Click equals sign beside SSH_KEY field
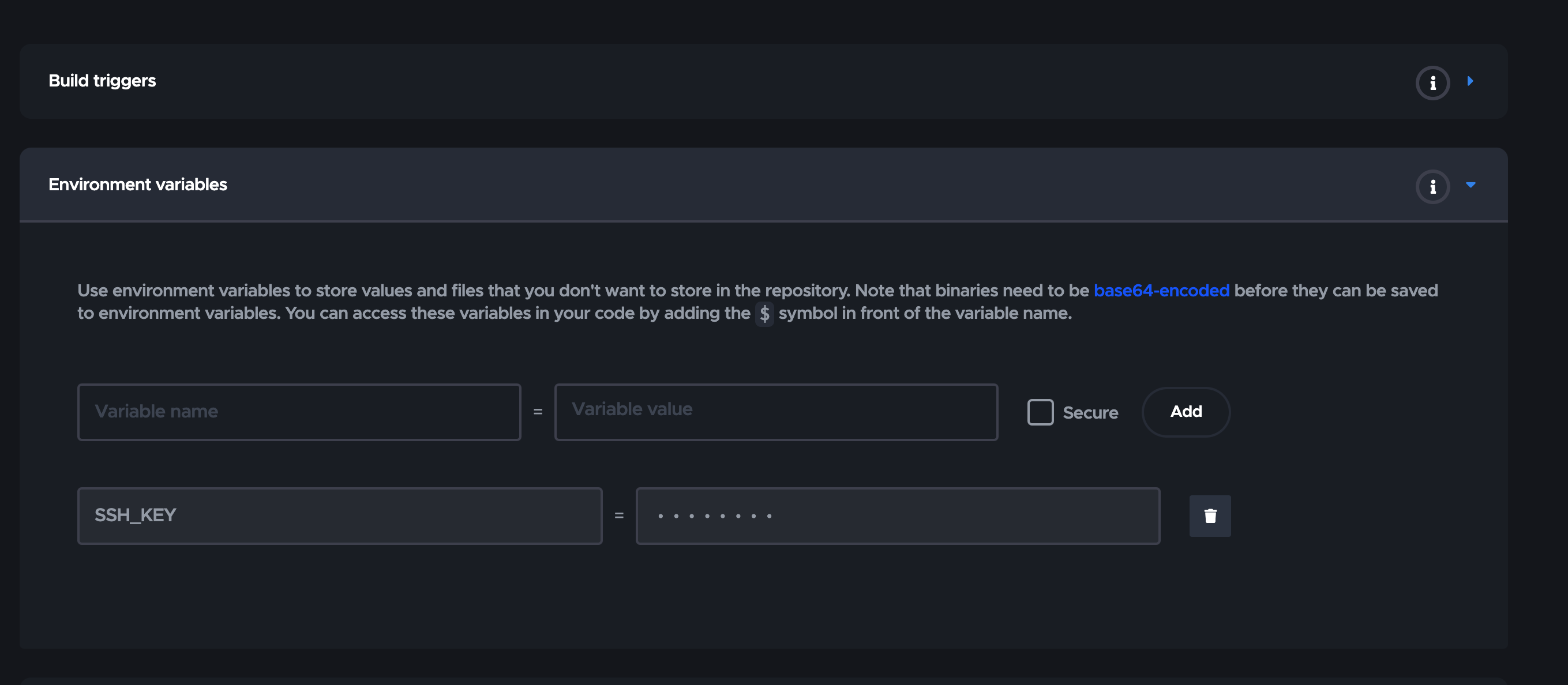Image resolution: width=1568 pixels, height=685 pixels. tap(618, 516)
